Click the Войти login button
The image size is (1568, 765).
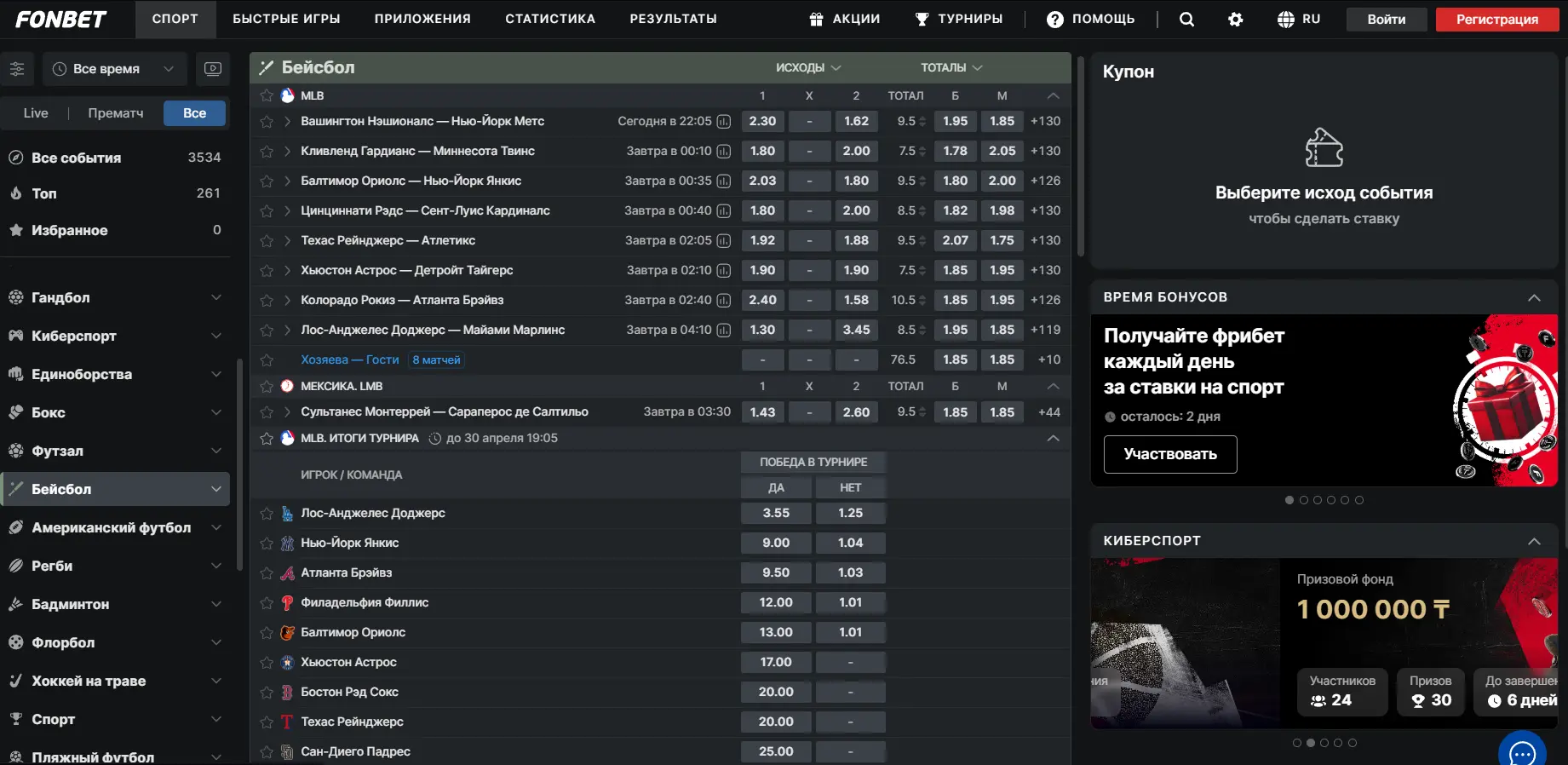pos(1387,20)
